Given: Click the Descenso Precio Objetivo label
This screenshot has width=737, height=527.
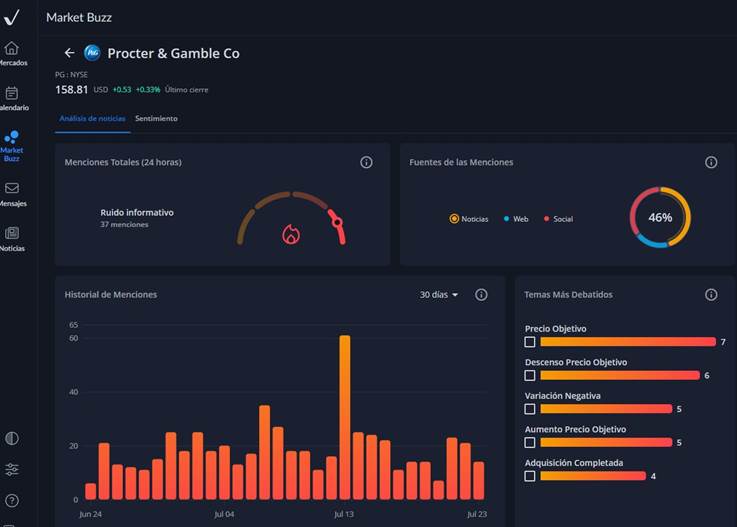Looking at the screenshot, I should [576, 362].
